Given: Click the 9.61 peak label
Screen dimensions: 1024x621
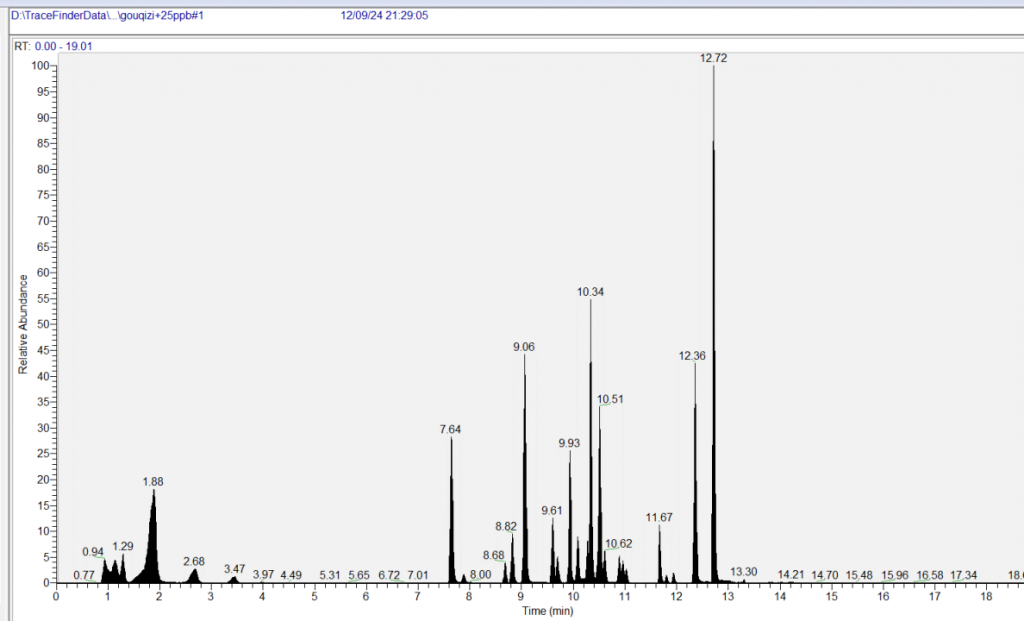Looking at the screenshot, I should tap(552, 511).
